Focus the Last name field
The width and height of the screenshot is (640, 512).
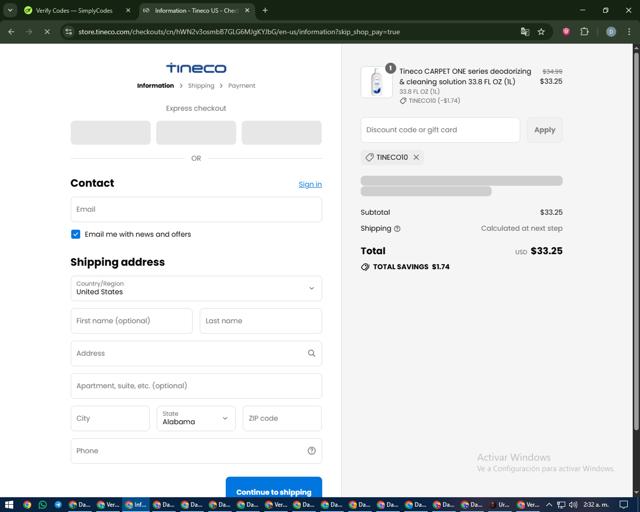coord(261,321)
